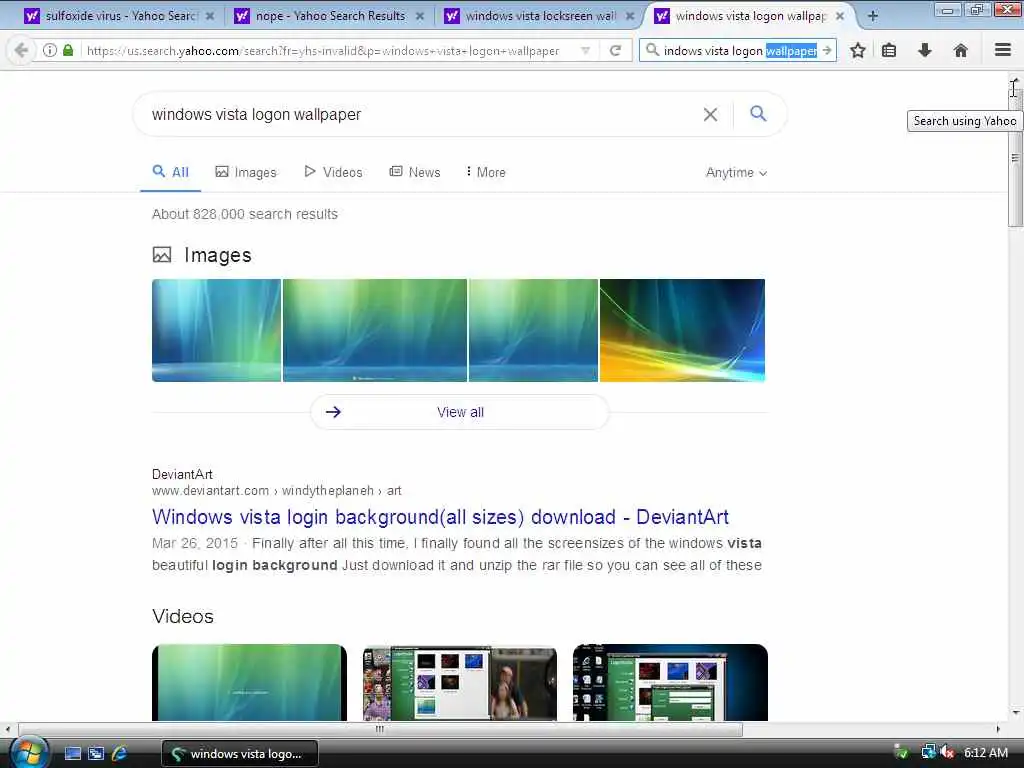Click Yahoo blue magnifier search button

tap(758, 114)
